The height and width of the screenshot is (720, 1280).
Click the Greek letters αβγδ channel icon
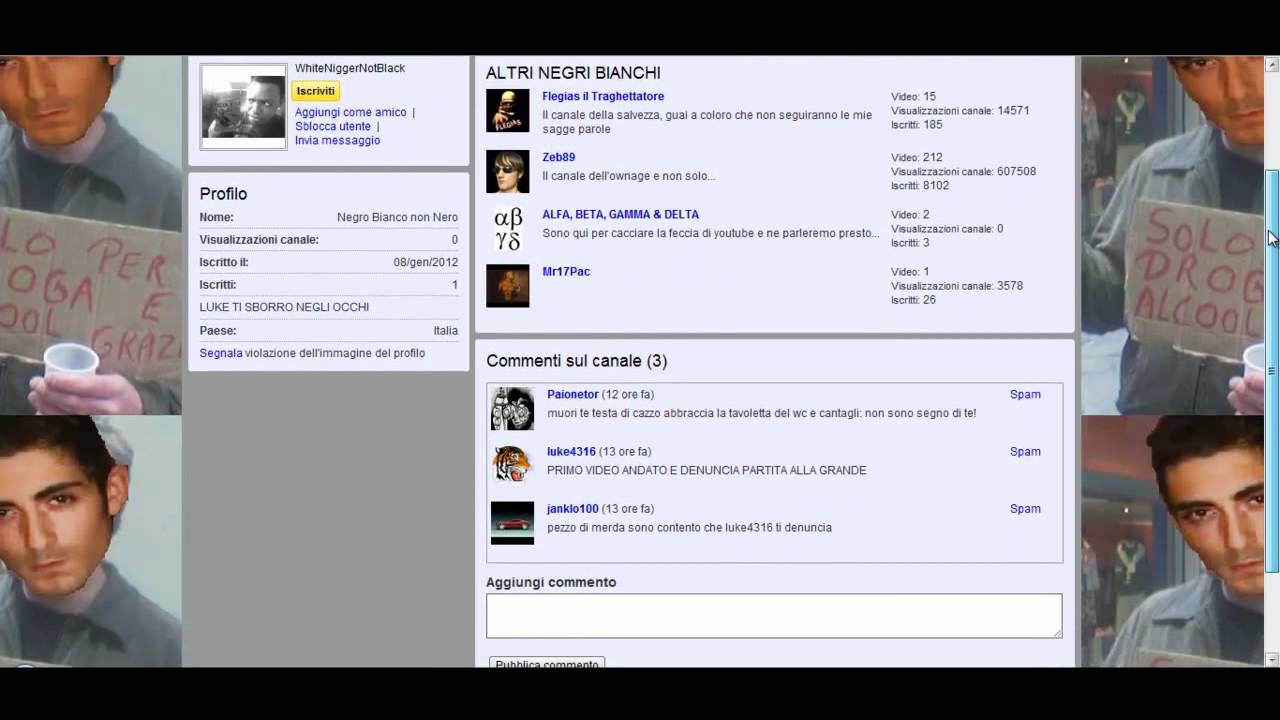pos(508,229)
